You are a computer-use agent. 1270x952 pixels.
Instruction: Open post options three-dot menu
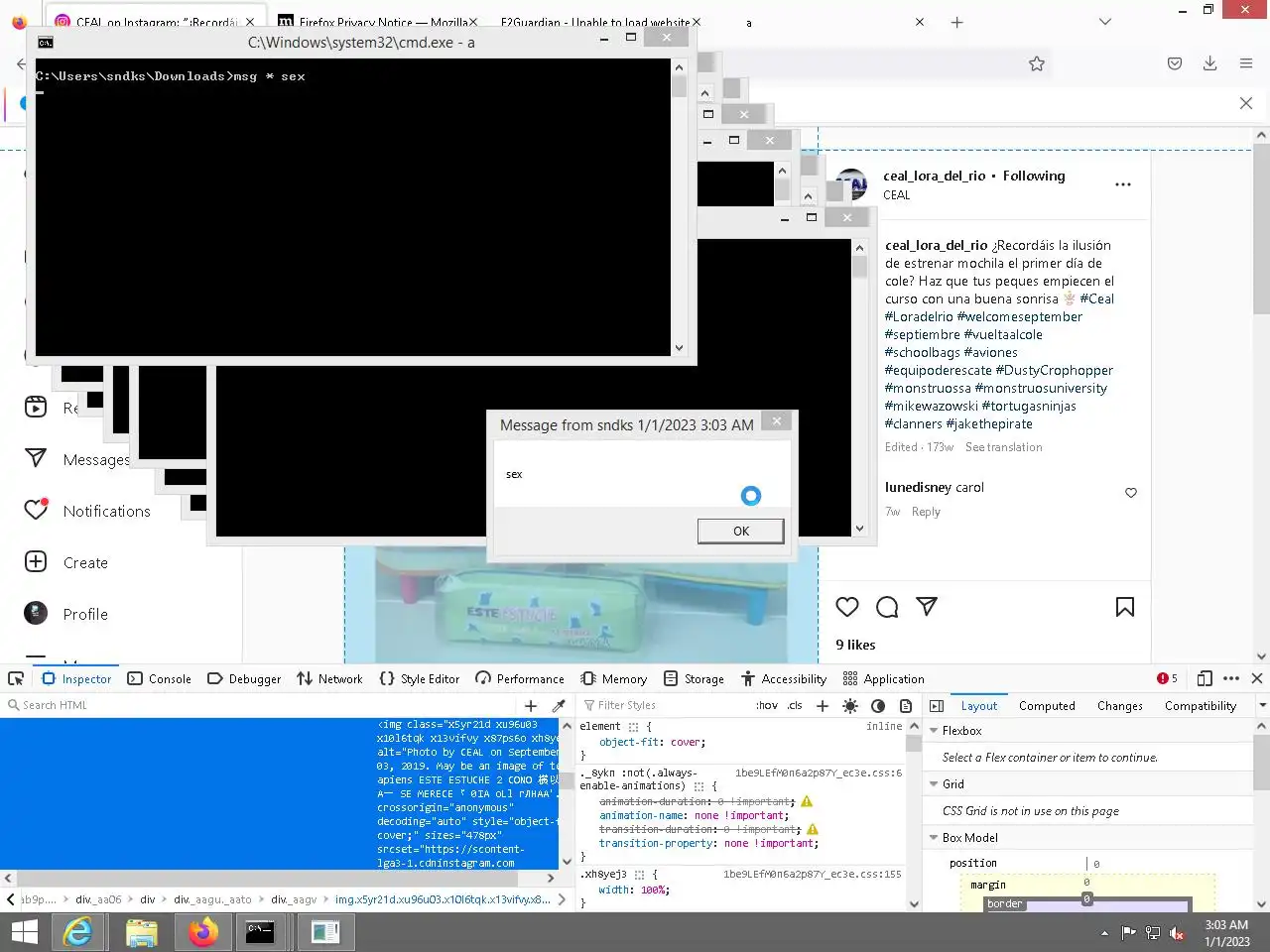(x=1123, y=184)
